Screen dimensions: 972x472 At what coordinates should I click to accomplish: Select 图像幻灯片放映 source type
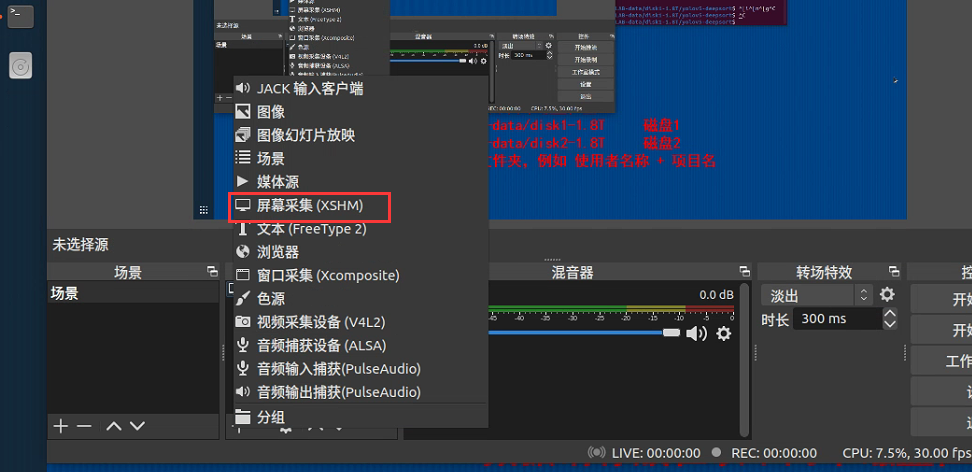(361, 135)
